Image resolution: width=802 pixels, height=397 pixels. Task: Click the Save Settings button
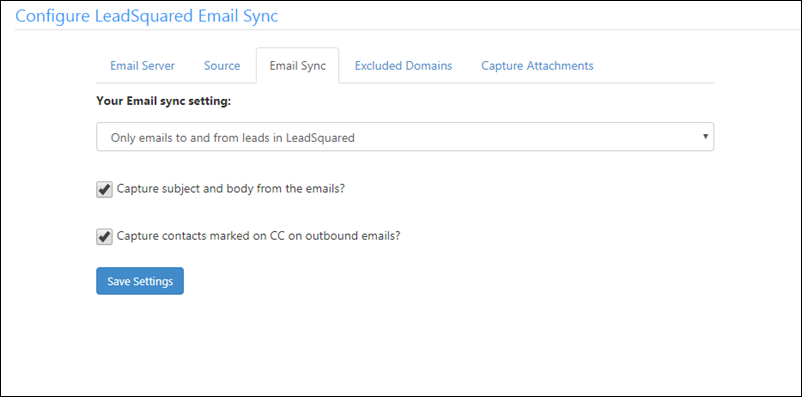[x=140, y=281]
